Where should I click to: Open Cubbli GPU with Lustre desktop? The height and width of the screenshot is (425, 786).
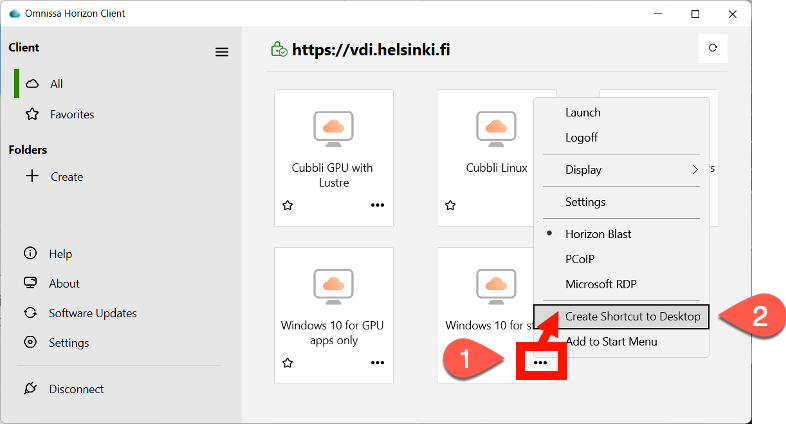(x=334, y=158)
